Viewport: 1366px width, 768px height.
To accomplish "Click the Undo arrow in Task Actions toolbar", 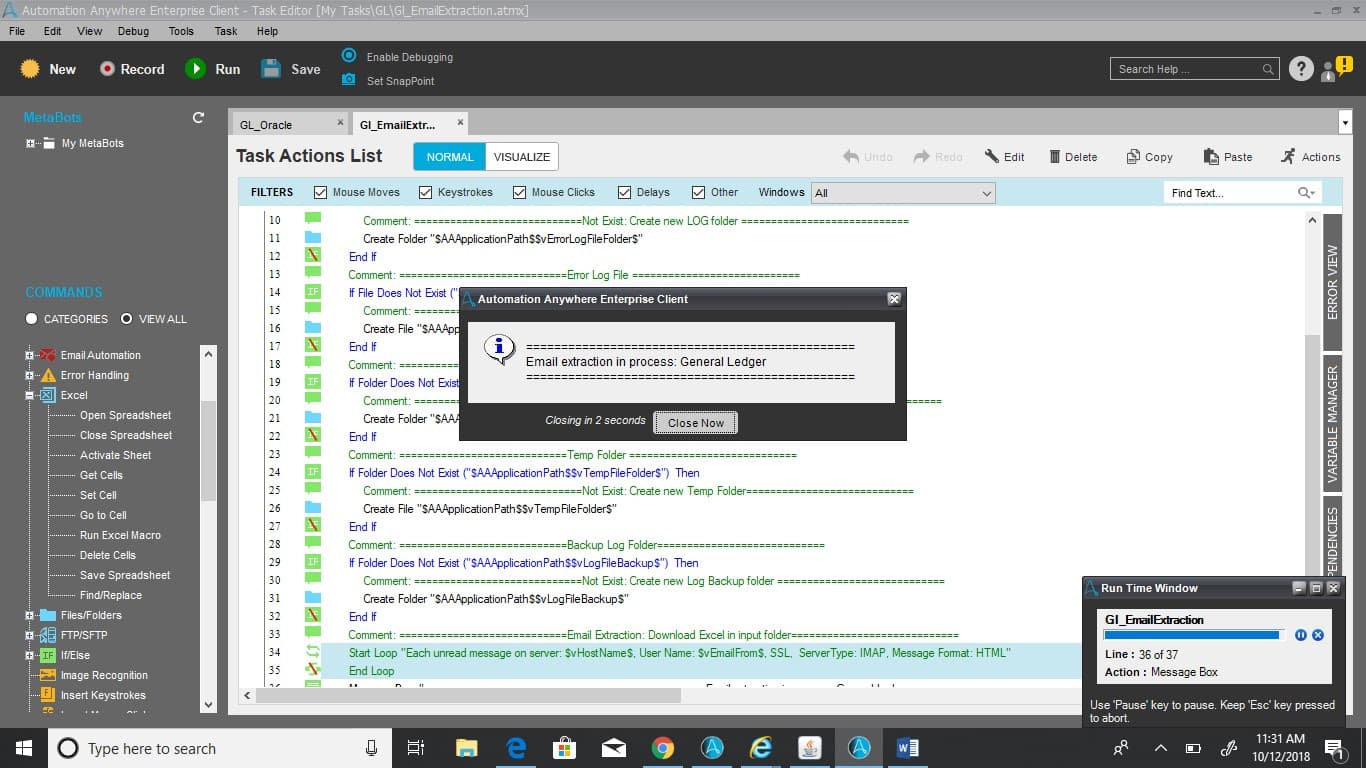I will click(851, 156).
